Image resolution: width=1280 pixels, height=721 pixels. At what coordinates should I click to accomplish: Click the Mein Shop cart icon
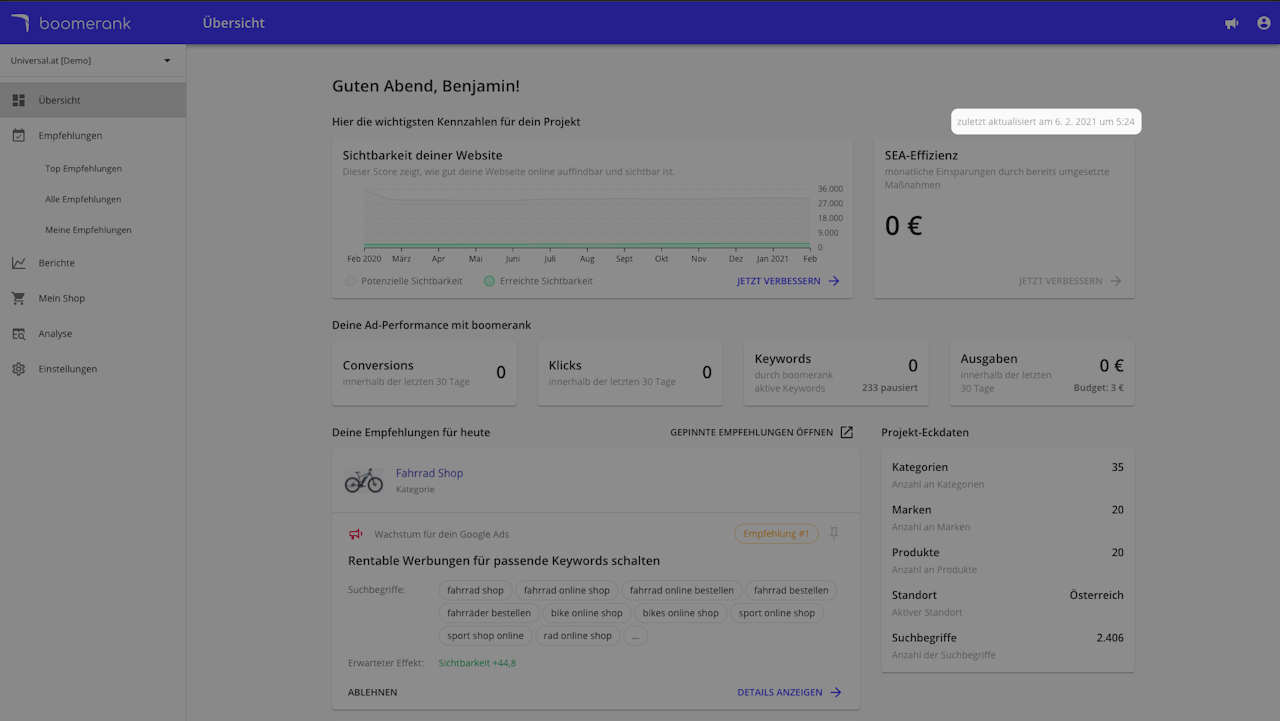(19, 298)
